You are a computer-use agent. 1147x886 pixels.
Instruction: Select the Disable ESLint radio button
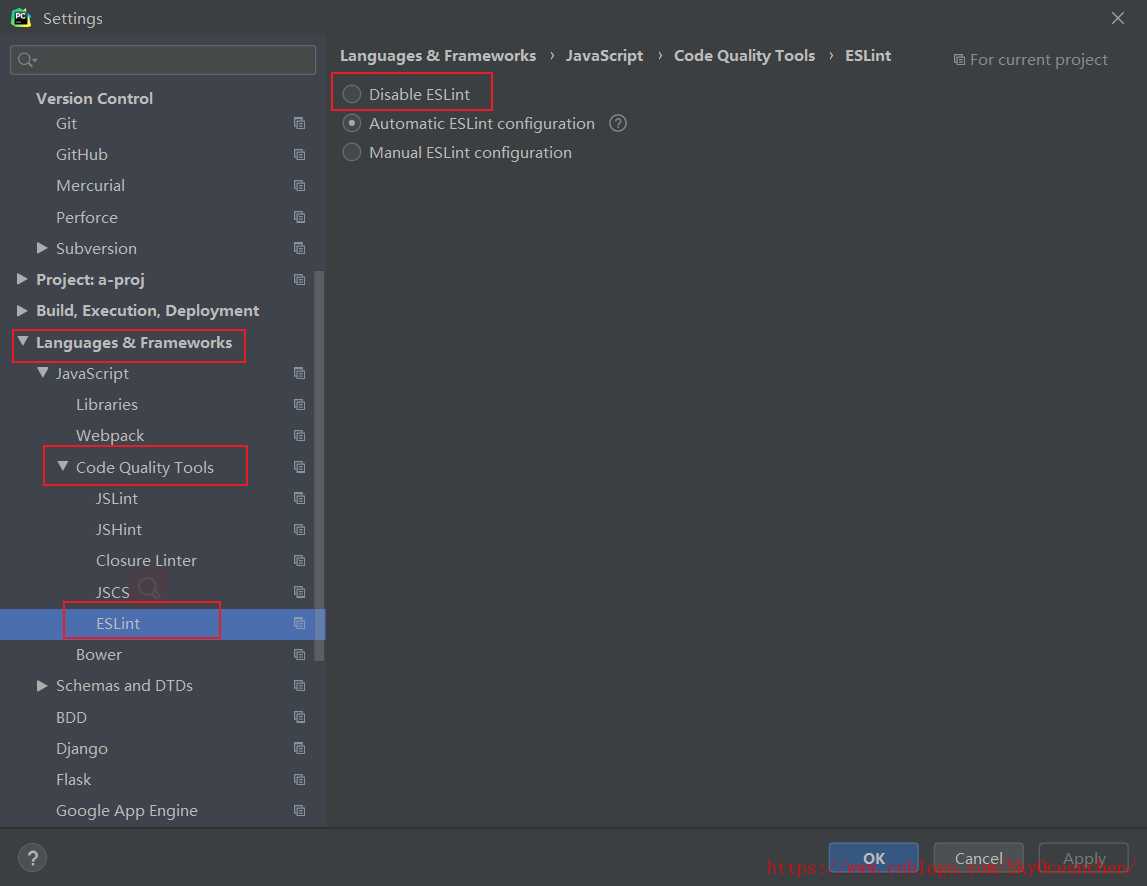(352, 94)
